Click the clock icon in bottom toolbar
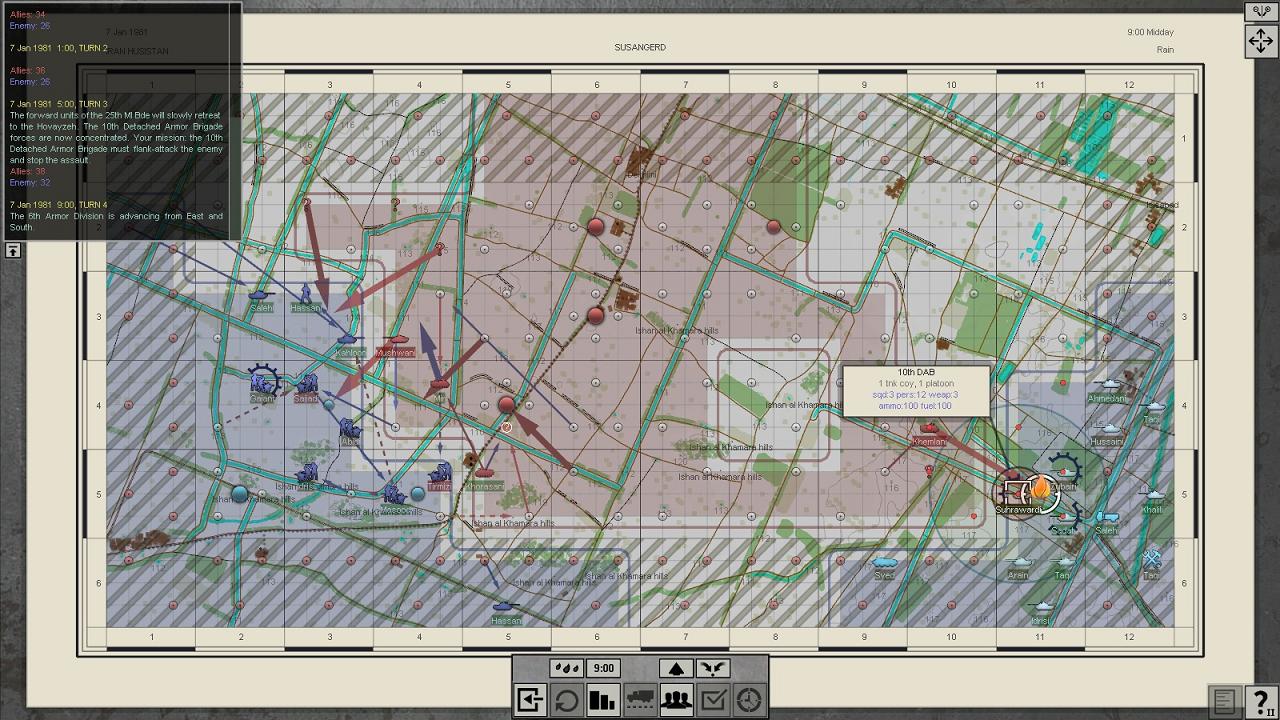 [750, 700]
